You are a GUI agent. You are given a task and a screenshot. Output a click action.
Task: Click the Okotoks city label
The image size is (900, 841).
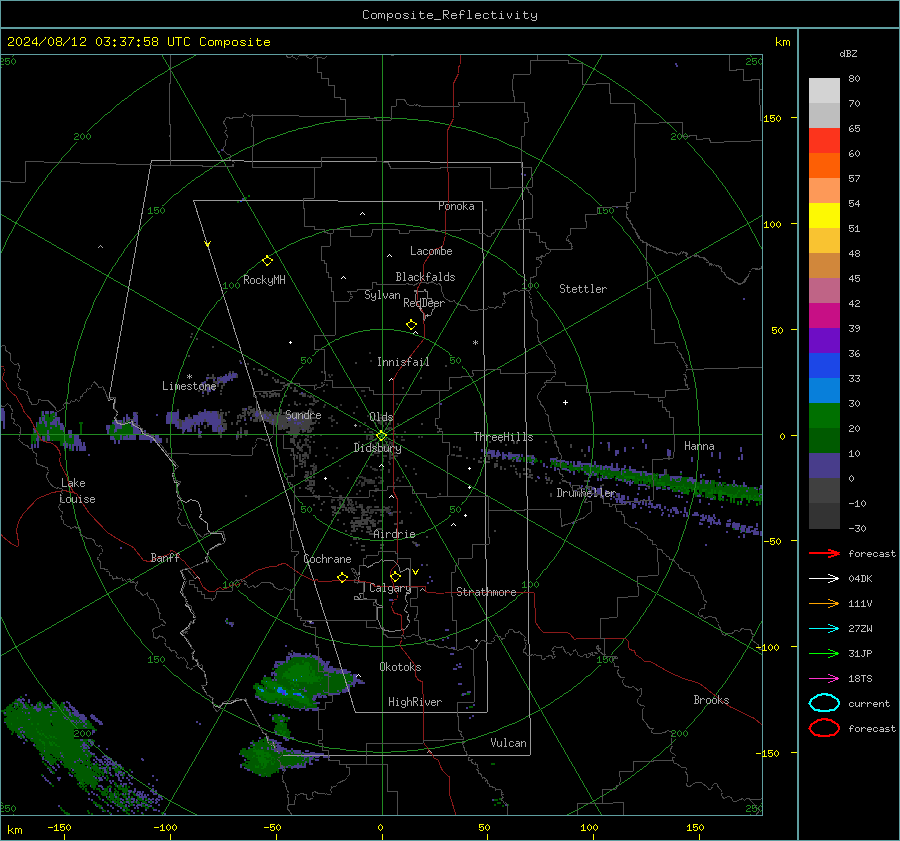point(400,667)
